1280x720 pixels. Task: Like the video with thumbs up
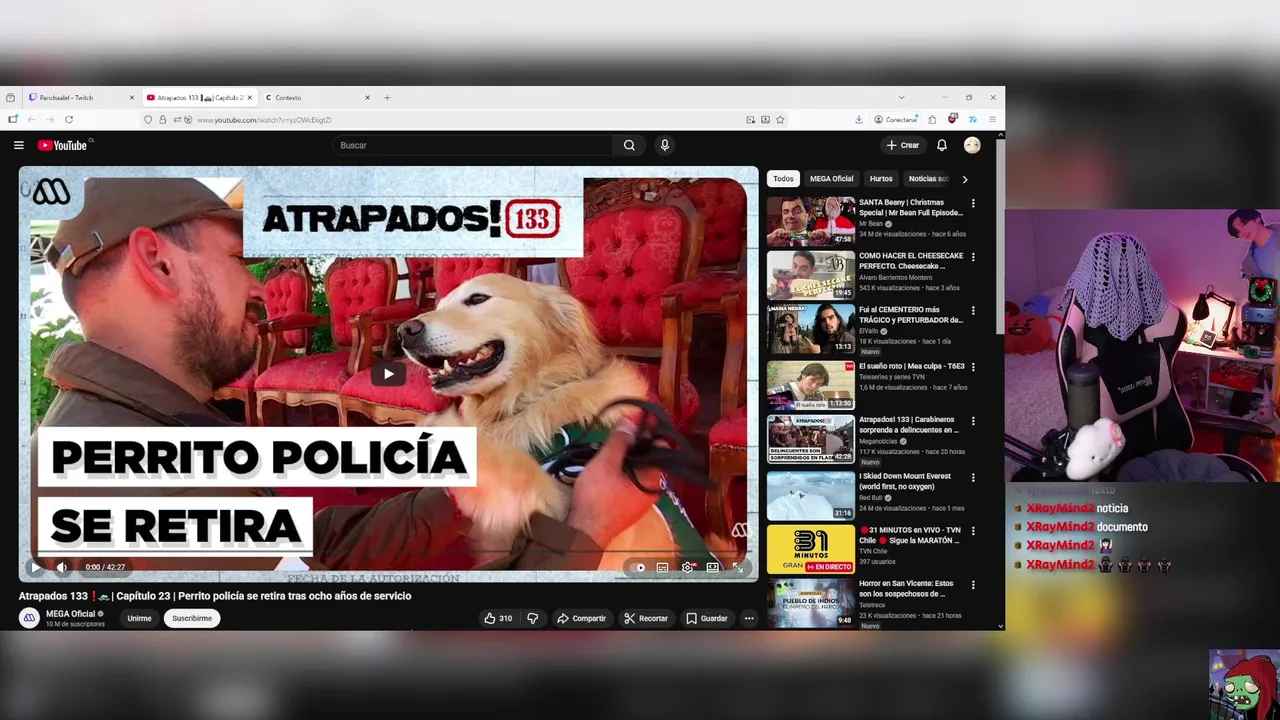[498, 618]
